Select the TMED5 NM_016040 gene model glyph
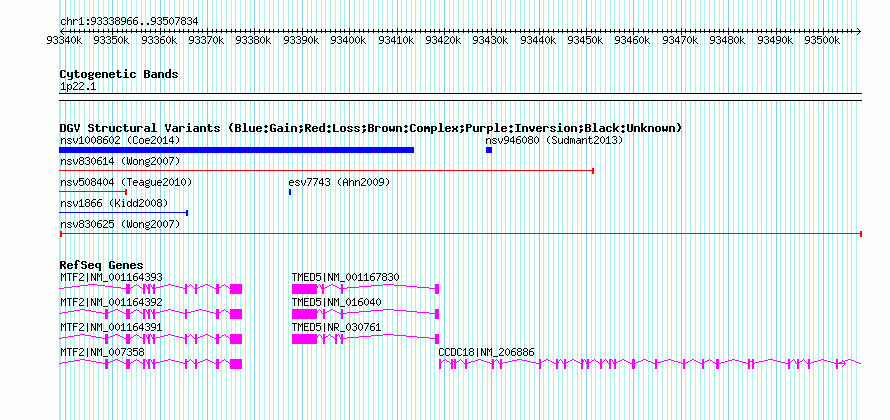Screen dimensions: 890x420 click(x=366, y=313)
